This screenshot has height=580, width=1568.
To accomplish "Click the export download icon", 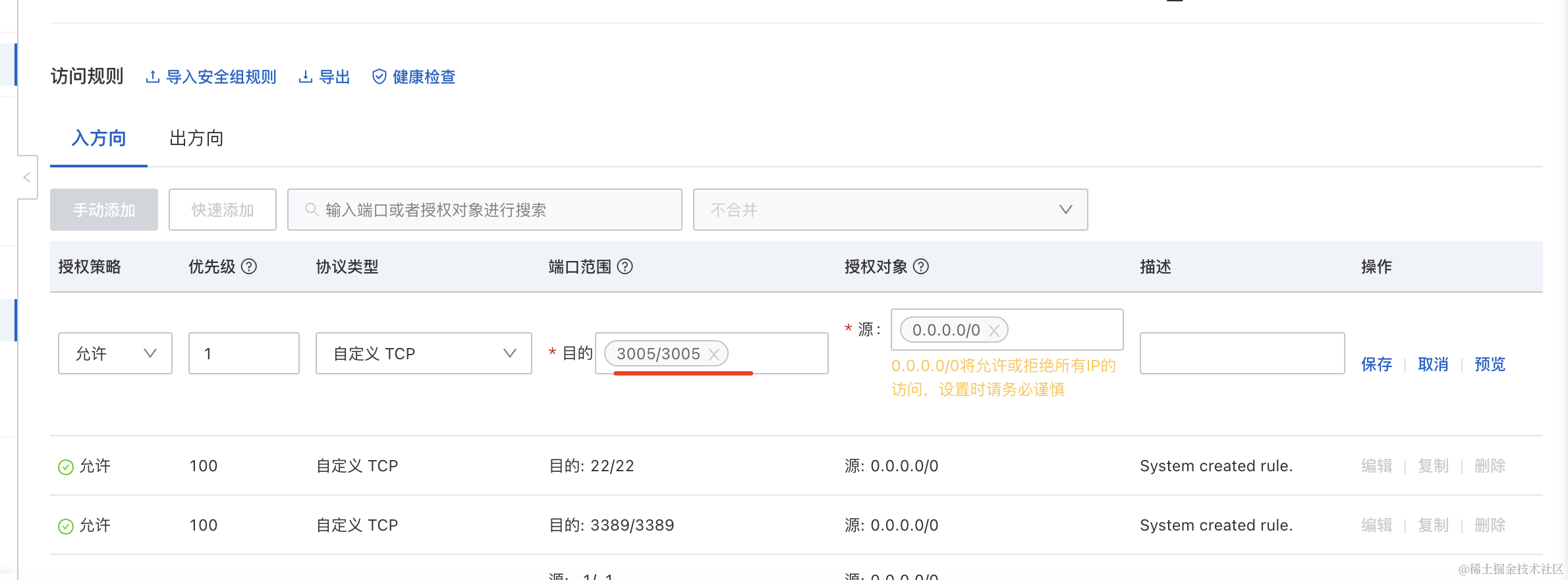I will coord(306,77).
